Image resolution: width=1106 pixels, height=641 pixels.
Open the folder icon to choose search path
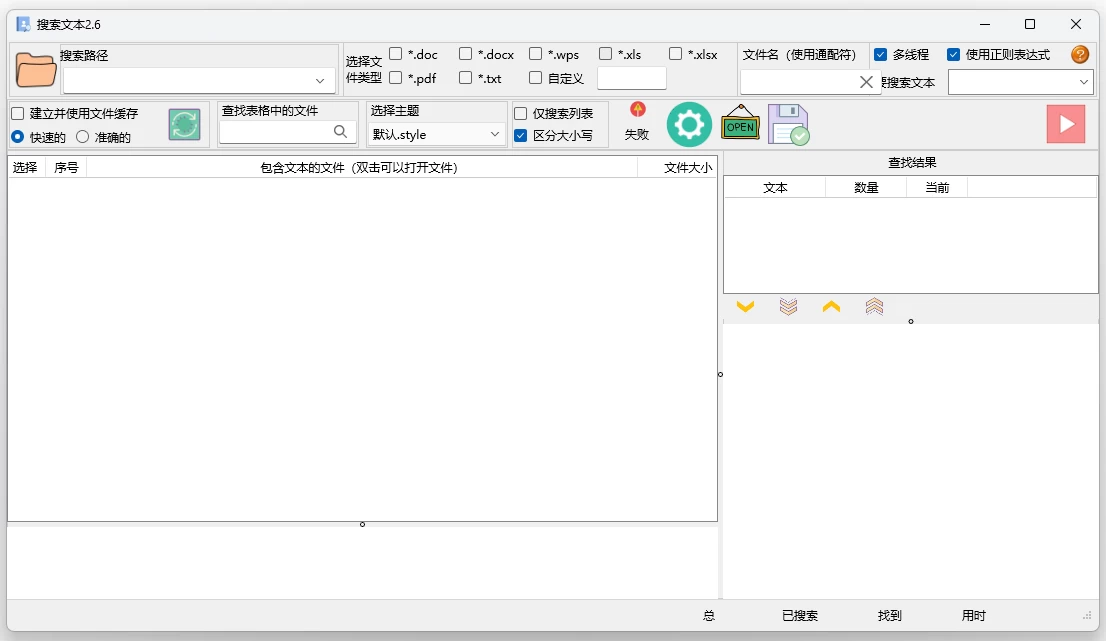(x=35, y=70)
